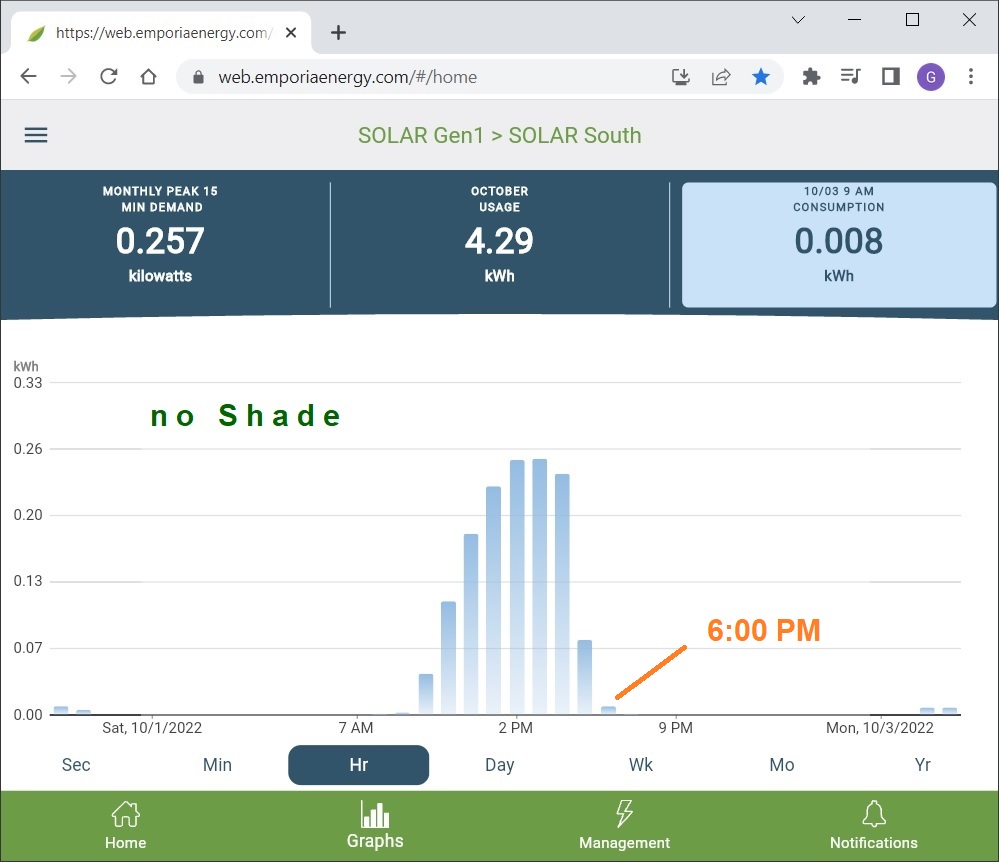
Task: Switch to Min time scale
Action: click(x=217, y=765)
